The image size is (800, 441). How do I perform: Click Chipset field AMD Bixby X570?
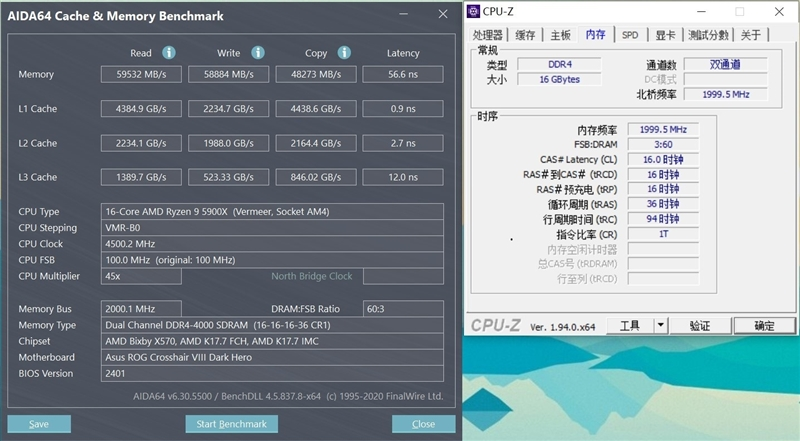click(x=272, y=341)
